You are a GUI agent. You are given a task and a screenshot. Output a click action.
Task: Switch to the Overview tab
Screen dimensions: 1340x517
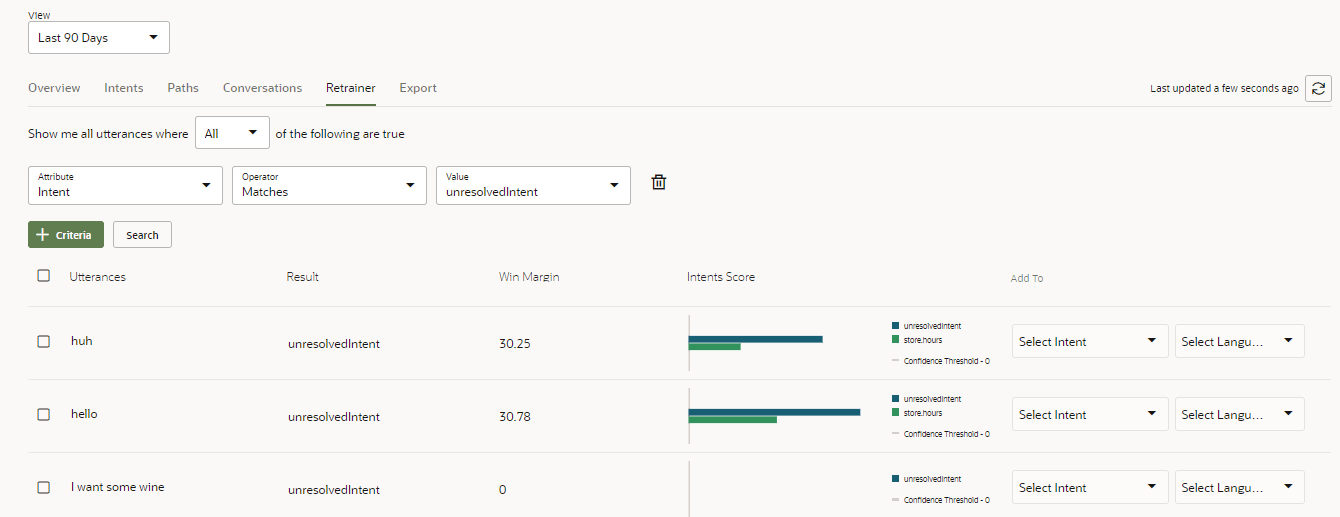pyautogui.click(x=54, y=88)
